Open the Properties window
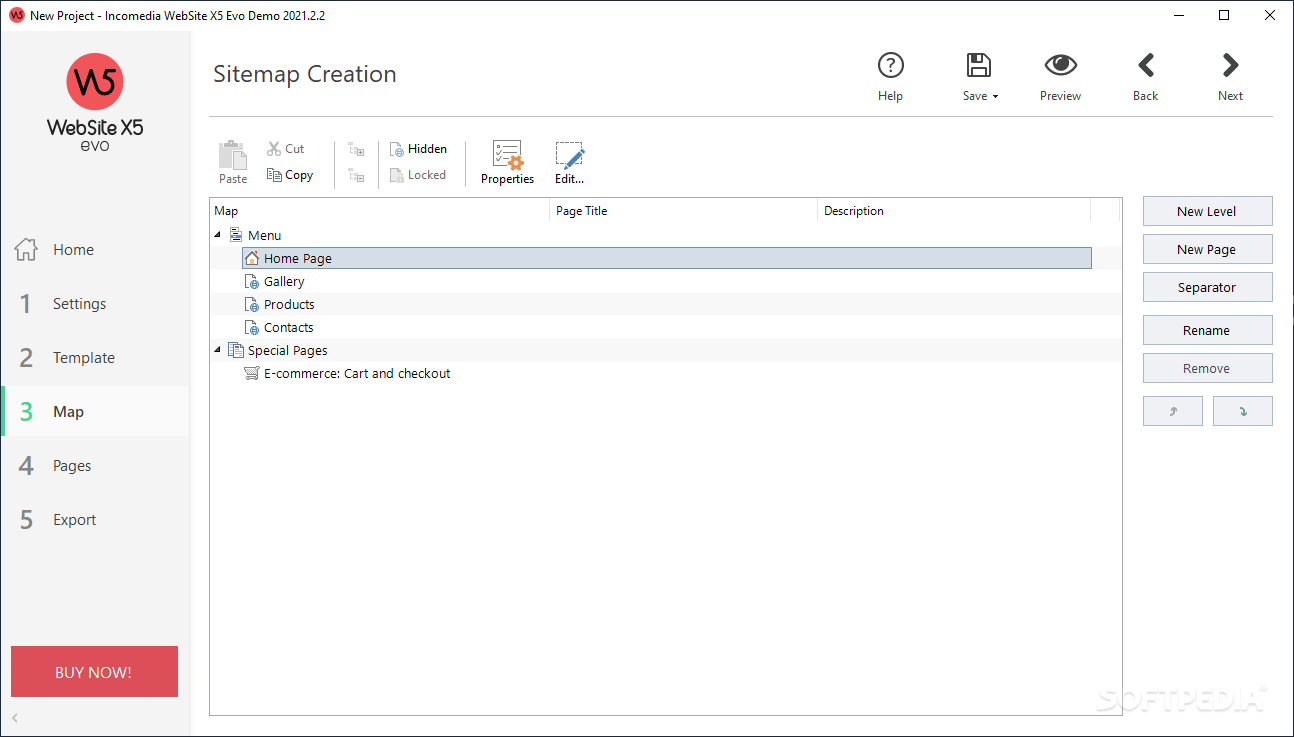The image size is (1294, 737). click(x=508, y=163)
